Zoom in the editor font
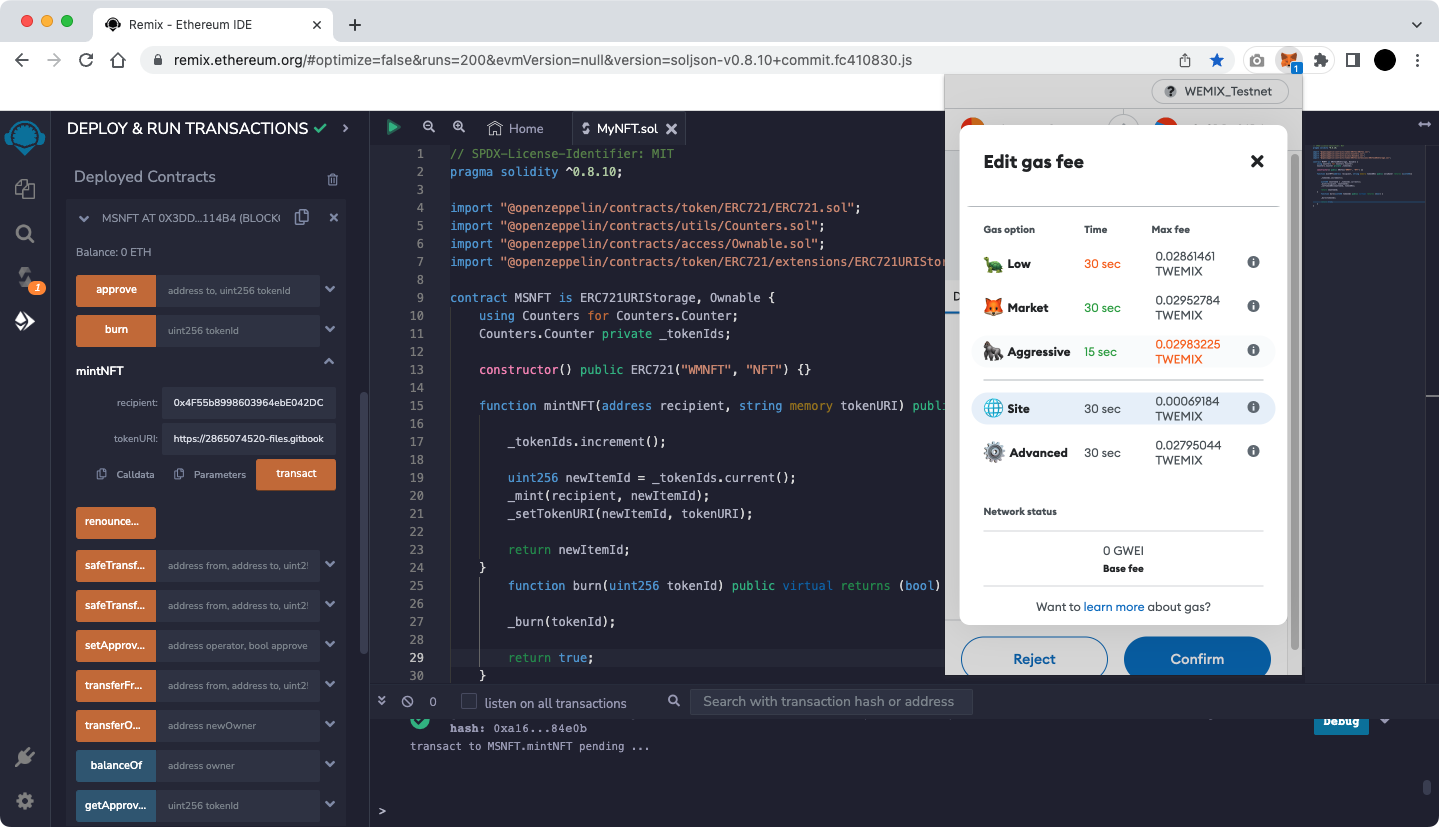This screenshot has width=1439, height=827. point(459,127)
